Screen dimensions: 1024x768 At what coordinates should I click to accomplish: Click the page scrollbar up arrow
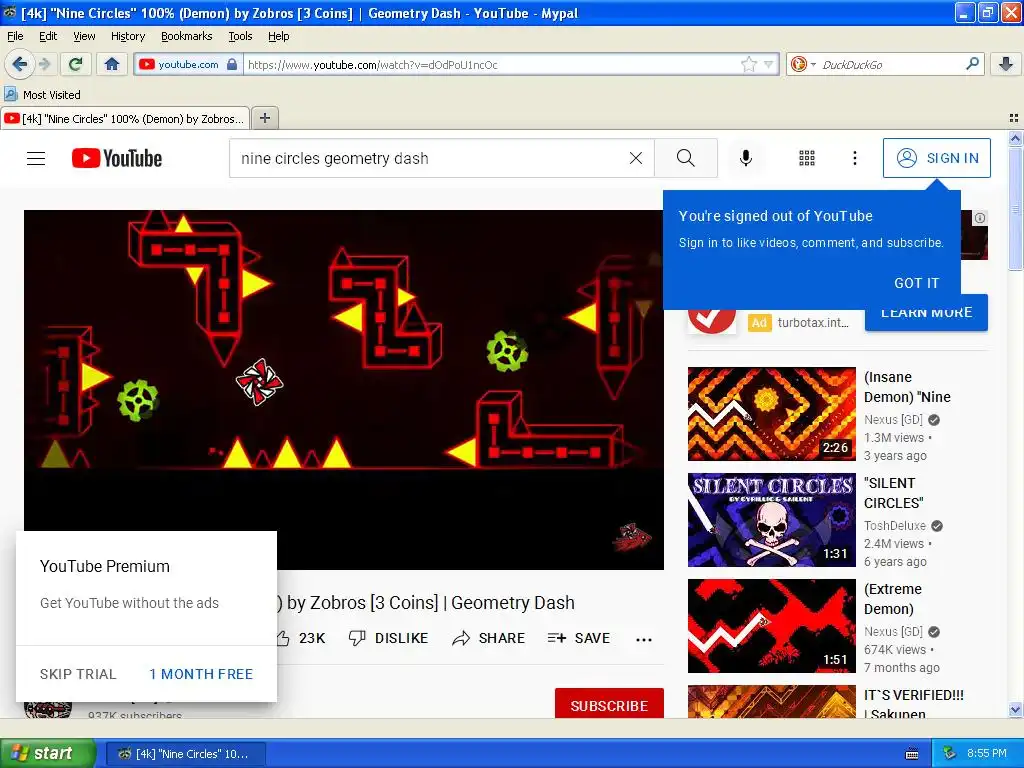(x=1015, y=138)
